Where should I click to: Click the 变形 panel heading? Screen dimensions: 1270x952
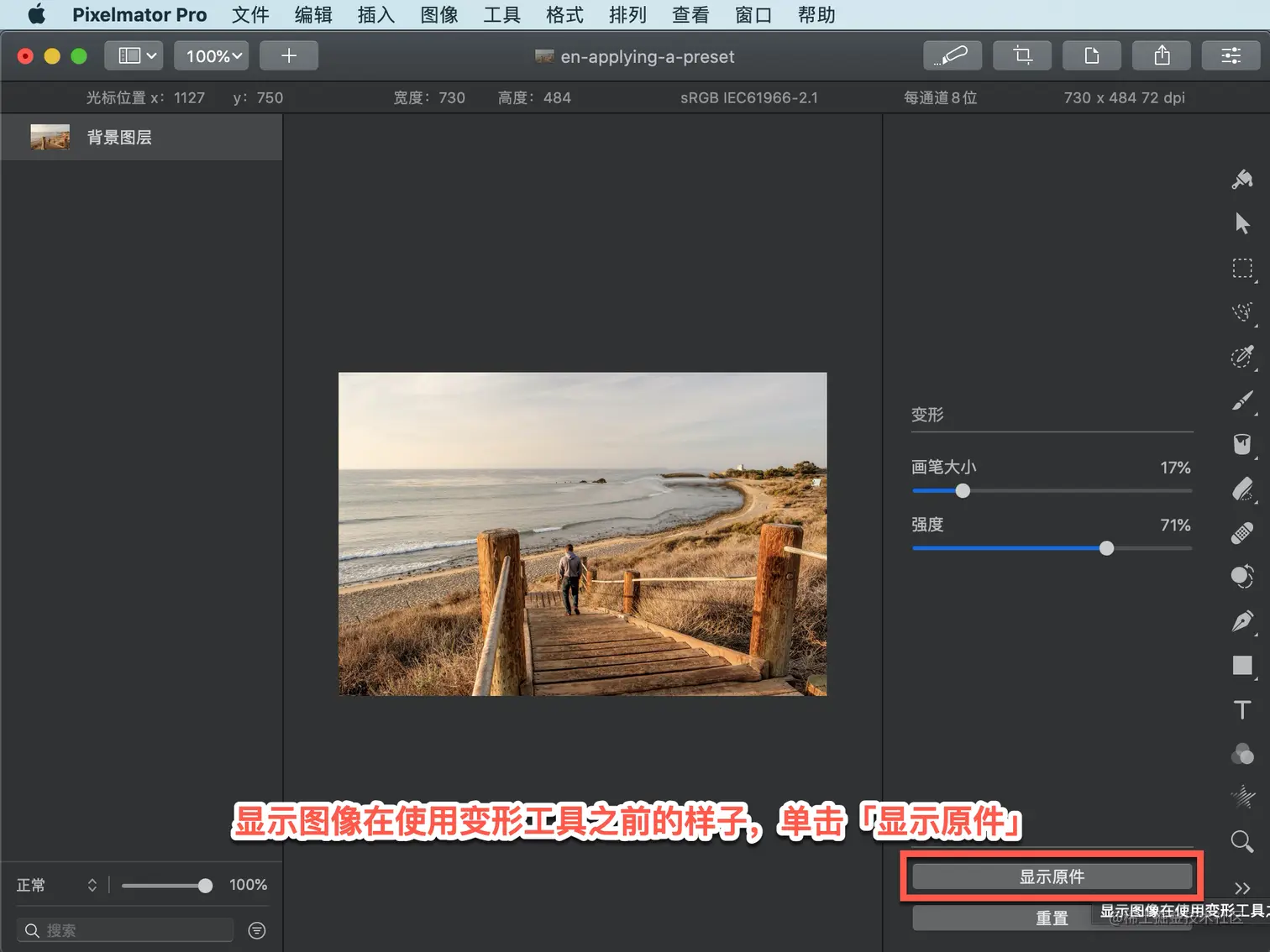[x=927, y=414]
